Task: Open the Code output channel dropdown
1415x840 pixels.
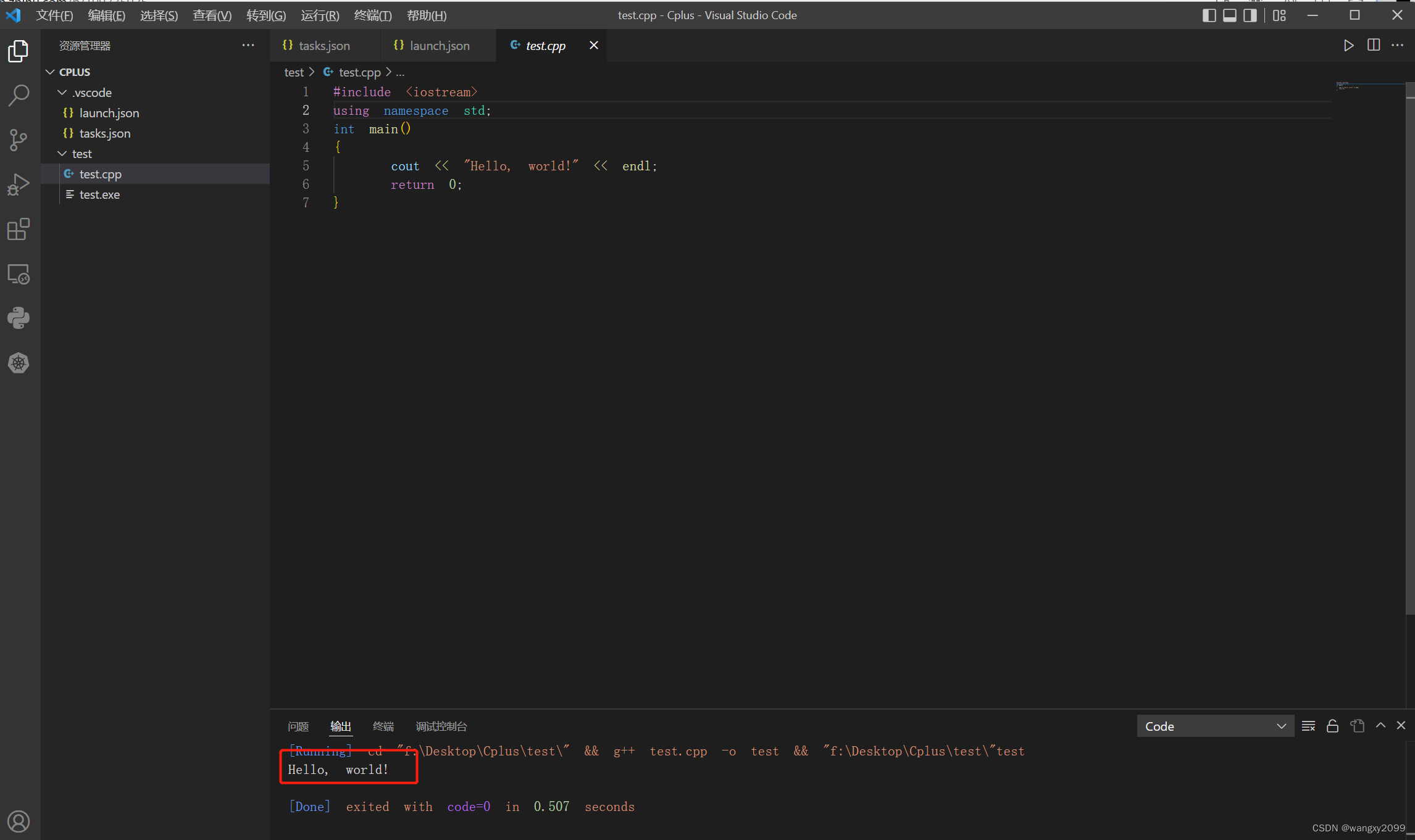Action: coord(1215,726)
